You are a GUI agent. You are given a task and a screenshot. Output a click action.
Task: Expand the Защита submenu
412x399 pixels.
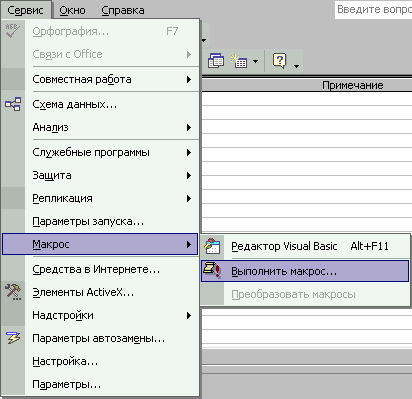[189, 175]
